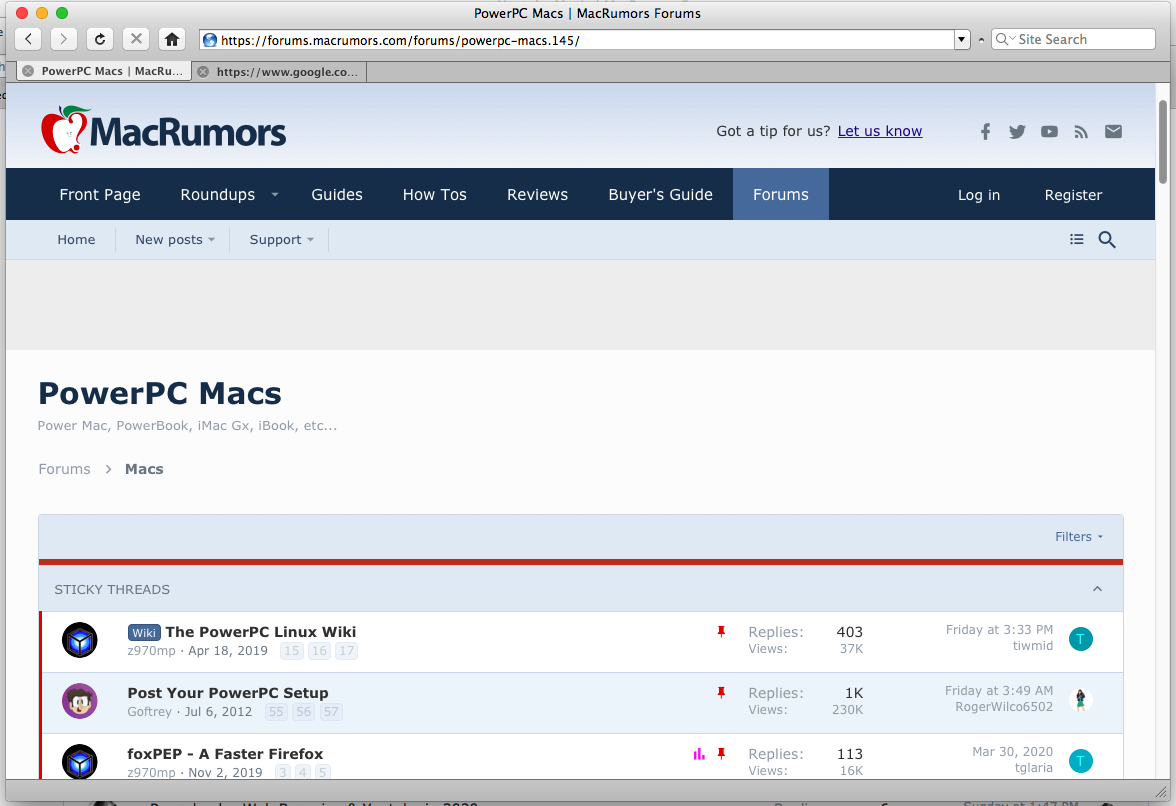Click the Macs breadcrumb link
This screenshot has width=1176, height=806.
pyautogui.click(x=144, y=469)
